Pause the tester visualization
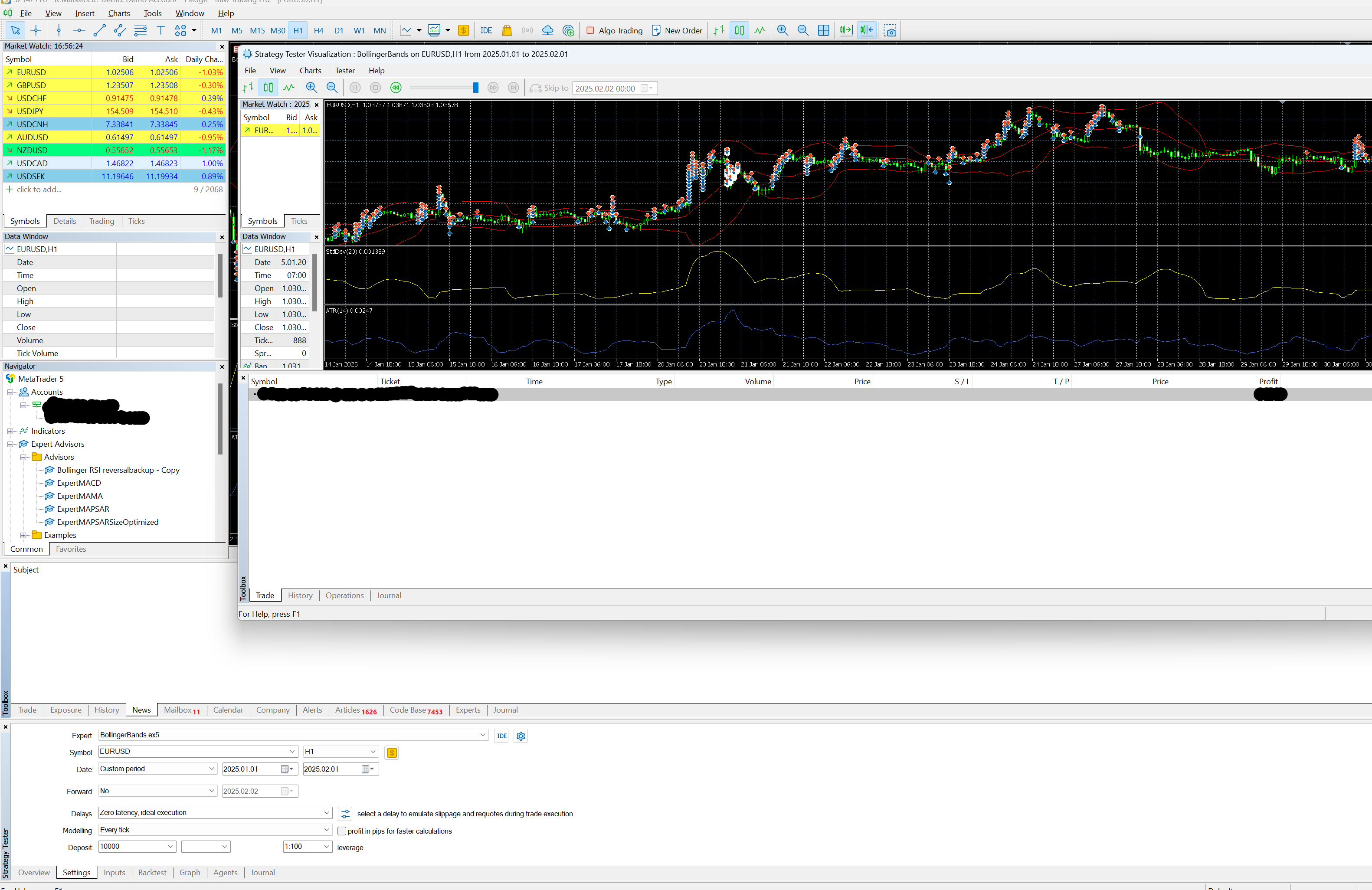The height and width of the screenshot is (890, 1372). [355, 88]
